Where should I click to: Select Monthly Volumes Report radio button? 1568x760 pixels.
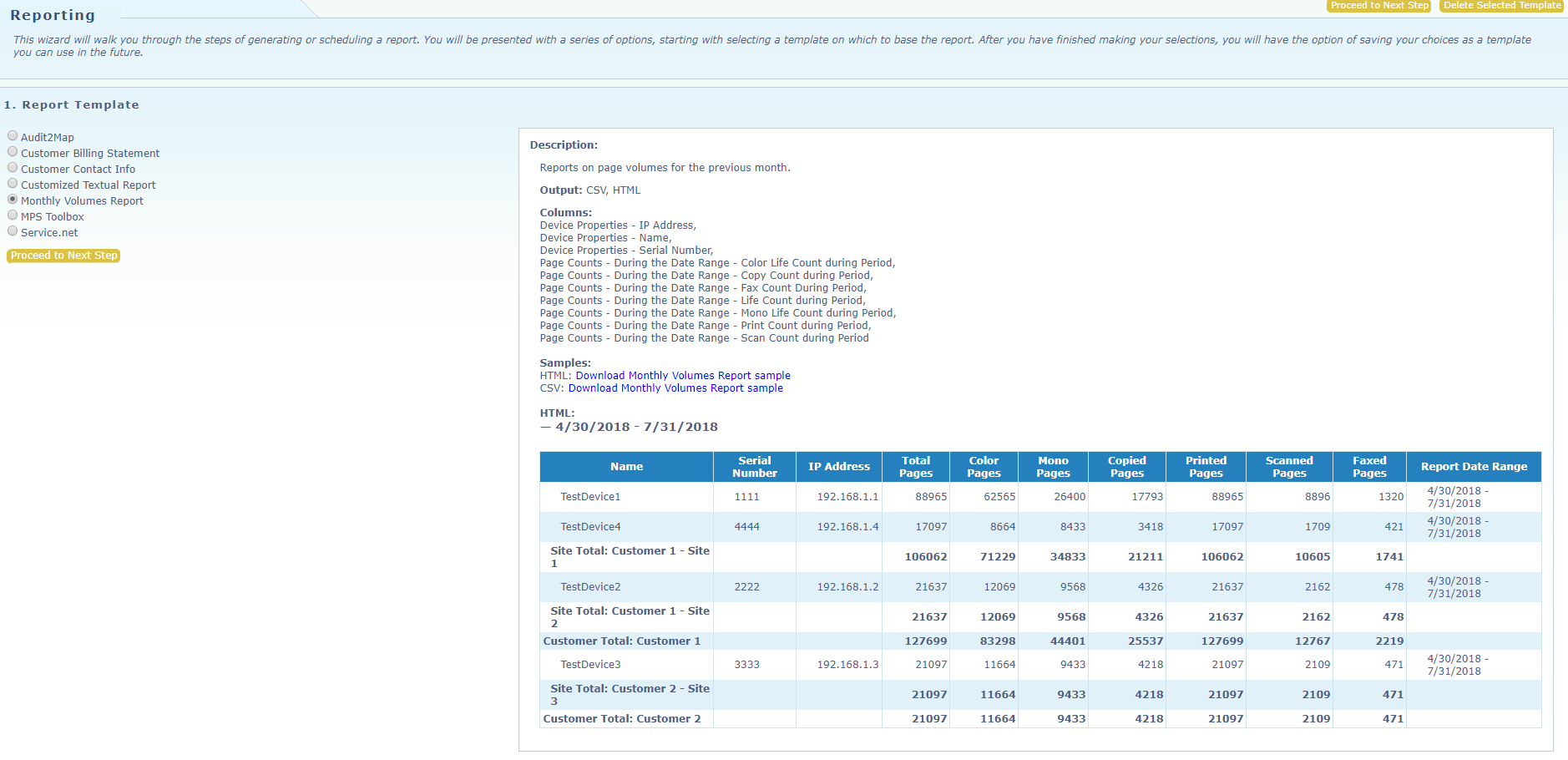pos(13,200)
